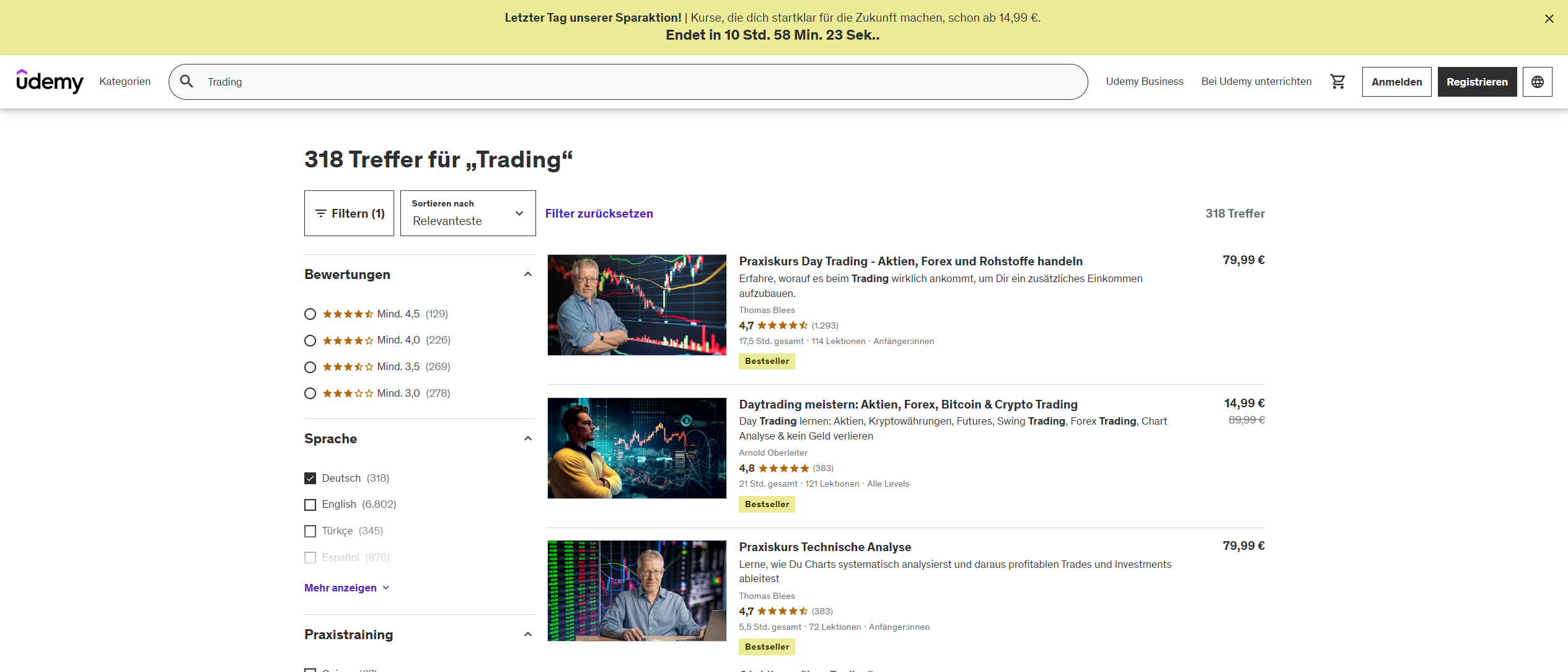Open the Kategorien menu
This screenshot has height=672, width=1568.
click(125, 82)
